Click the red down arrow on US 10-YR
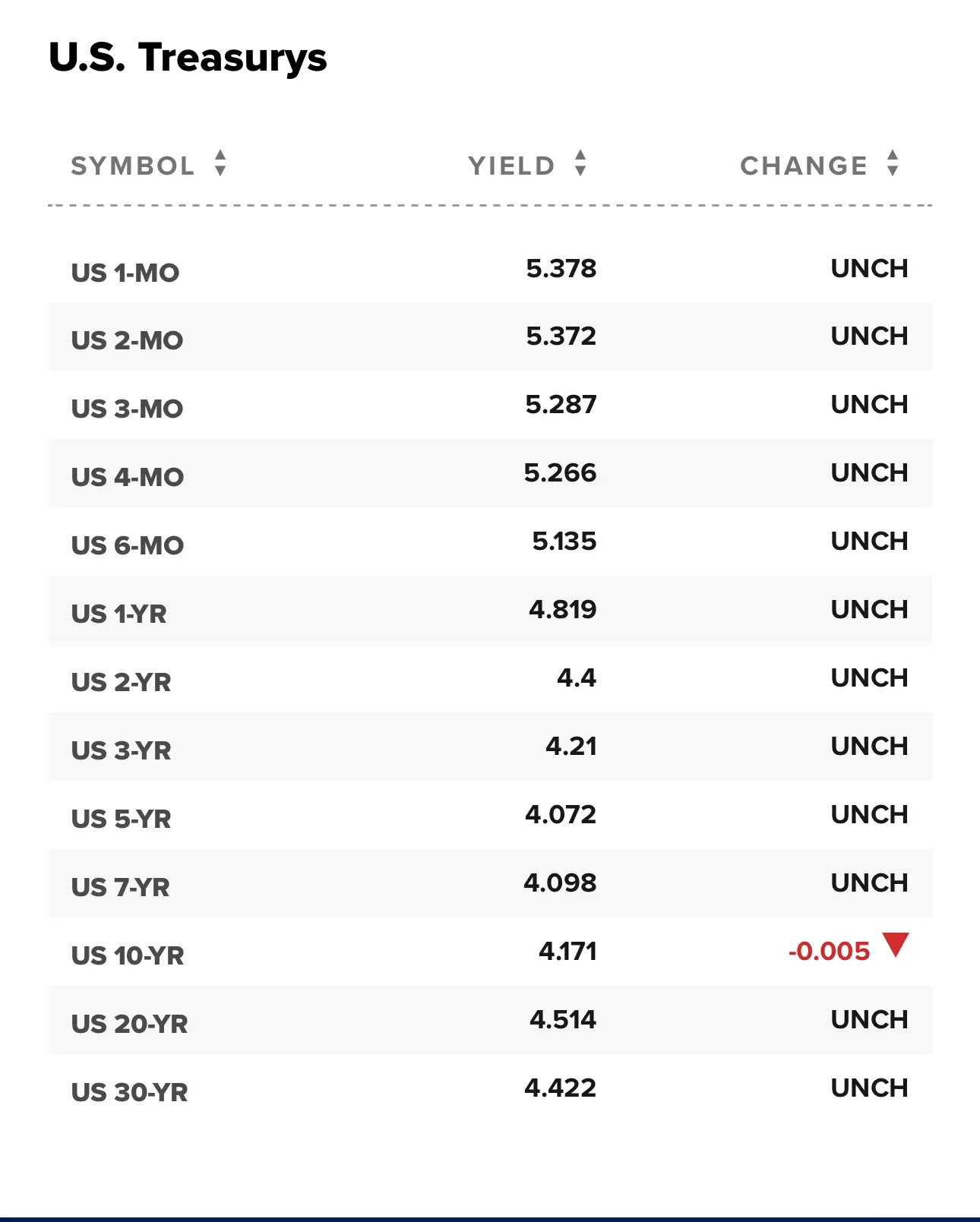The width and height of the screenshot is (980, 1222). point(896,945)
